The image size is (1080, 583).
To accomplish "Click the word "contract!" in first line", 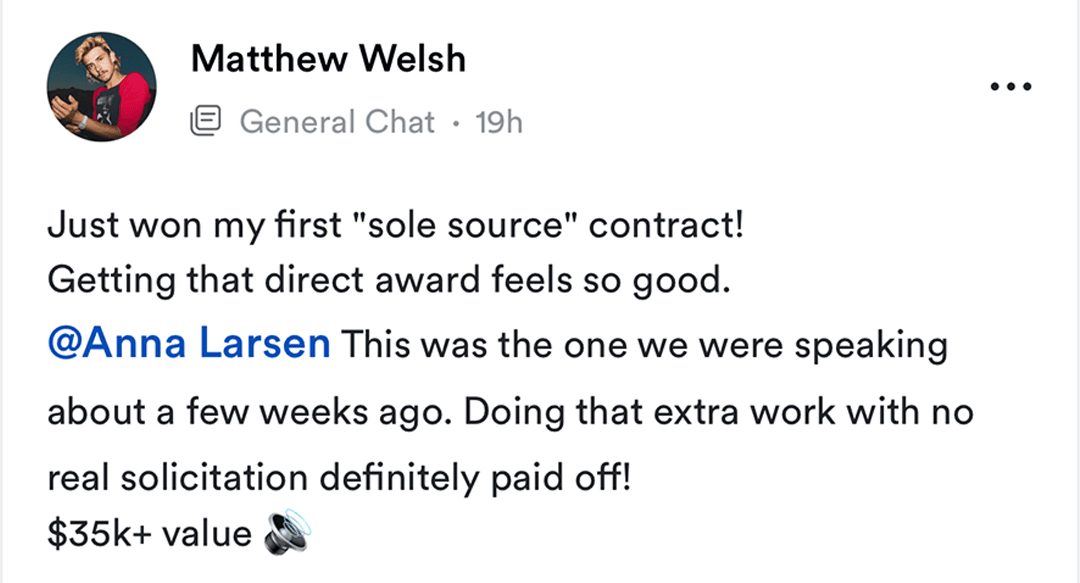I will (x=667, y=225).
